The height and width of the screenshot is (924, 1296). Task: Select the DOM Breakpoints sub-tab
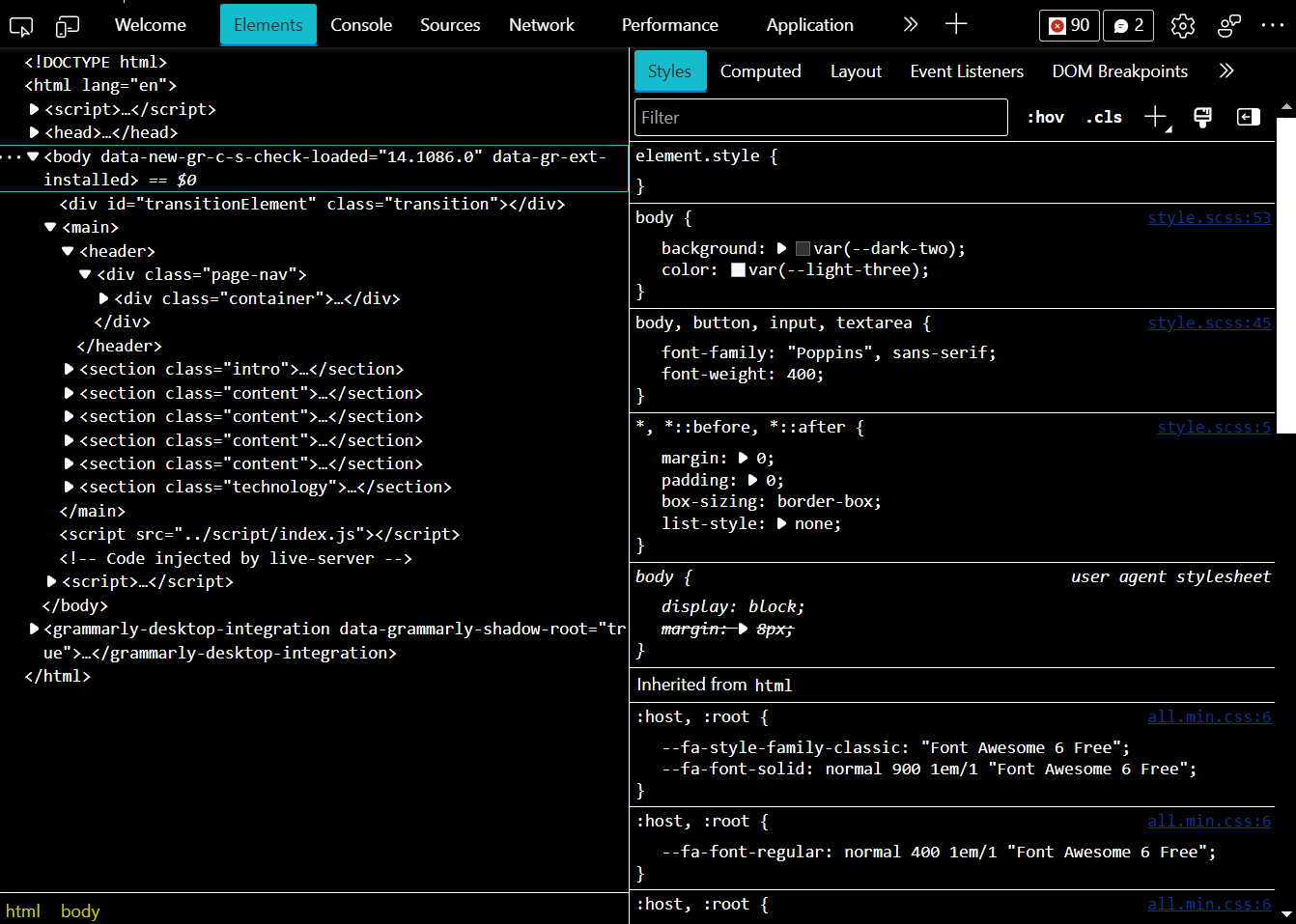pos(1120,71)
